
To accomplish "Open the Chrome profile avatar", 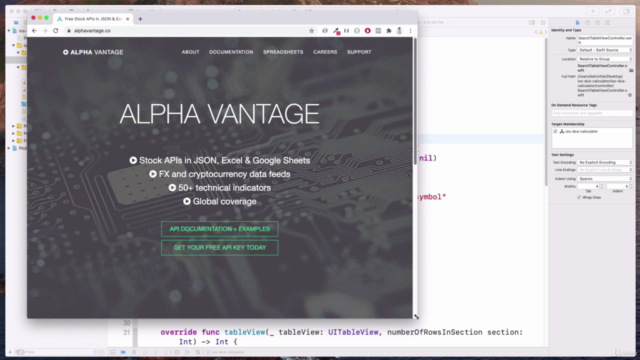I will click(x=400, y=31).
